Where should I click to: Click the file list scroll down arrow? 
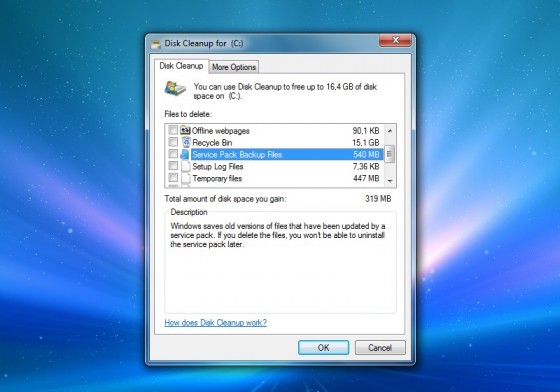(390, 181)
